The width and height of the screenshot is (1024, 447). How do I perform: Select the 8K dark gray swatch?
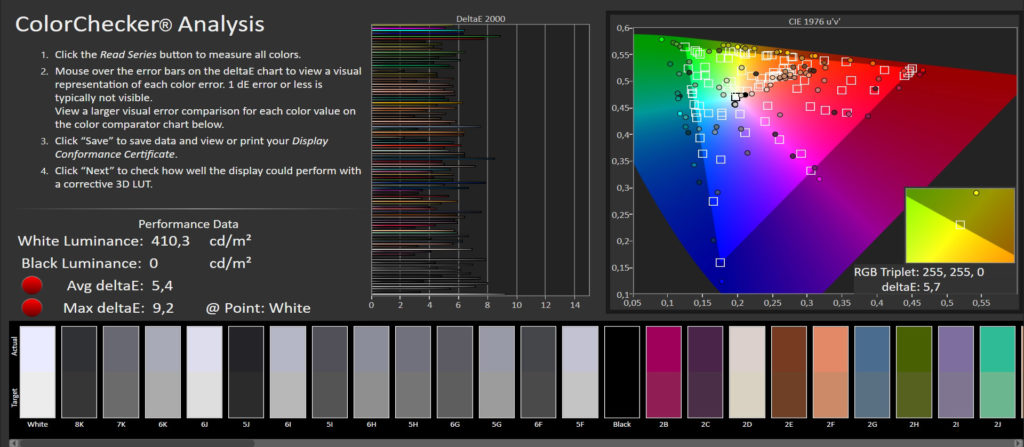(x=79, y=372)
